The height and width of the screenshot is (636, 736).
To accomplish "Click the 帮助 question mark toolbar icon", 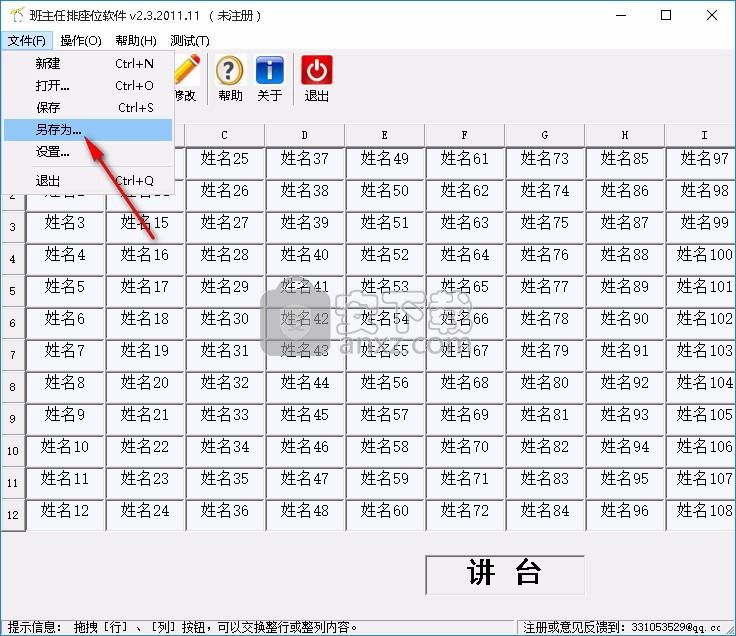I will pos(230,78).
